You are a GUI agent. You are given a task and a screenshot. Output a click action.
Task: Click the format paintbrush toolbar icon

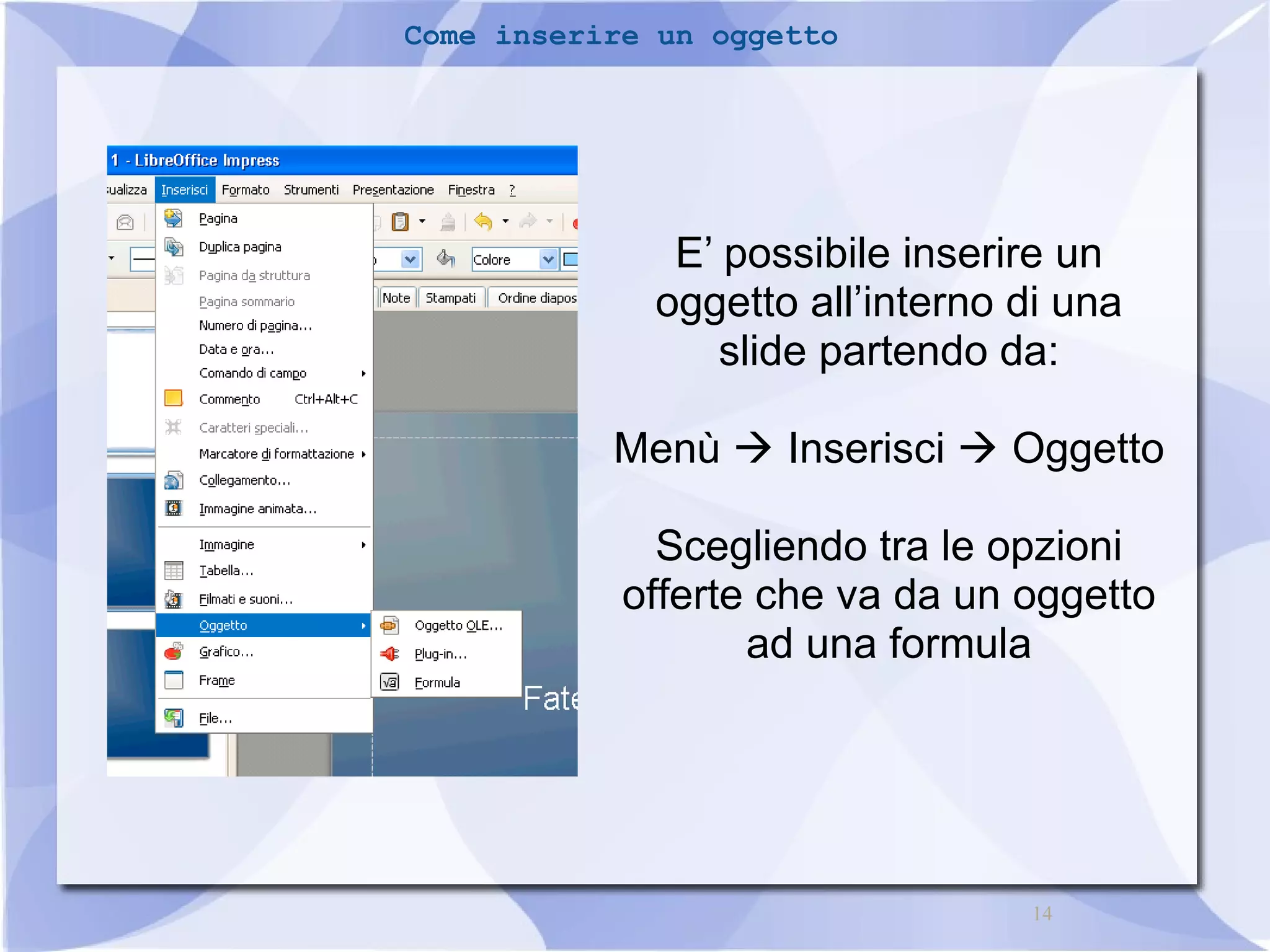pyautogui.click(x=447, y=222)
